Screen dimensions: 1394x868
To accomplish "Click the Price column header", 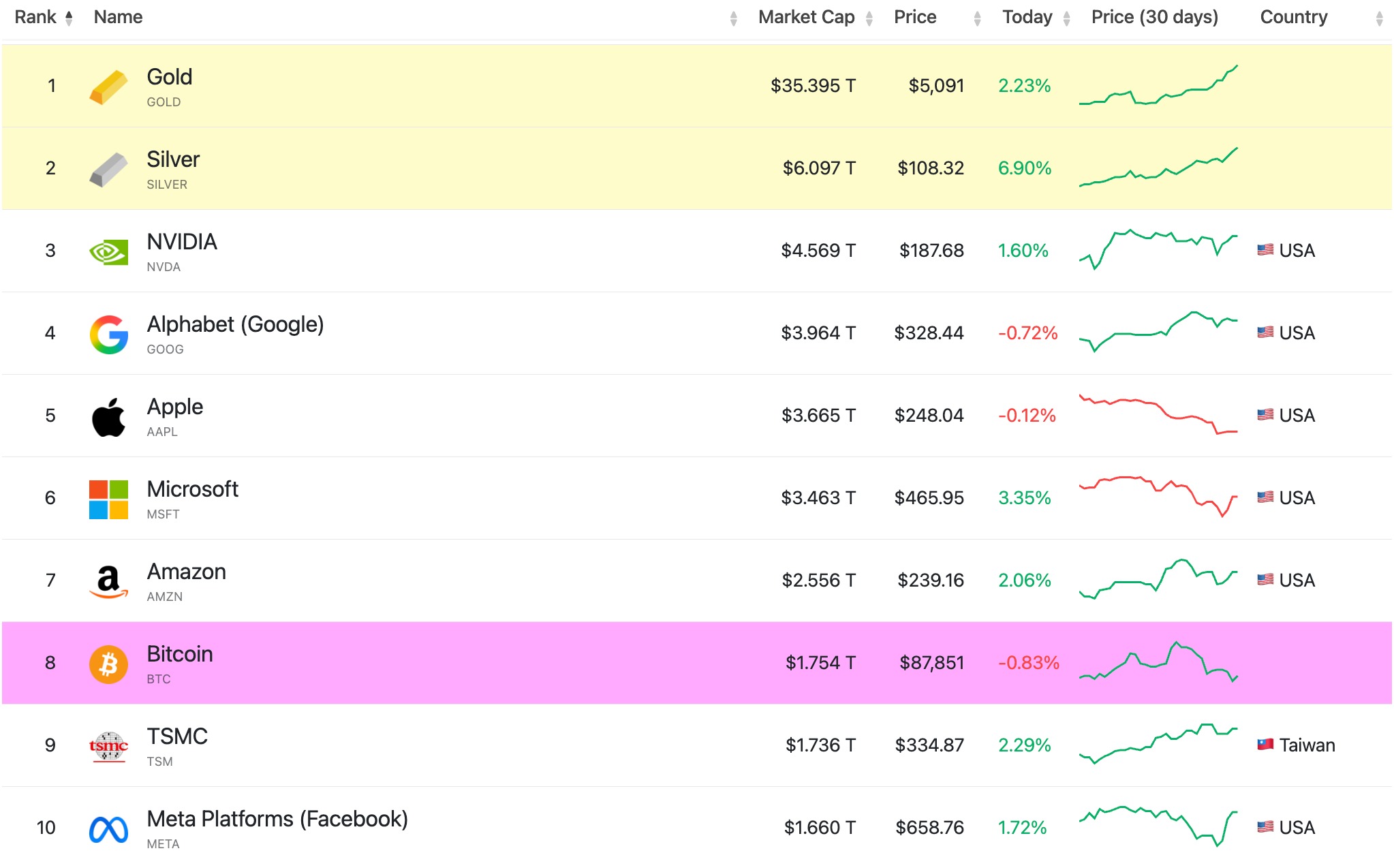I will pyautogui.click(x=915, y=17).
